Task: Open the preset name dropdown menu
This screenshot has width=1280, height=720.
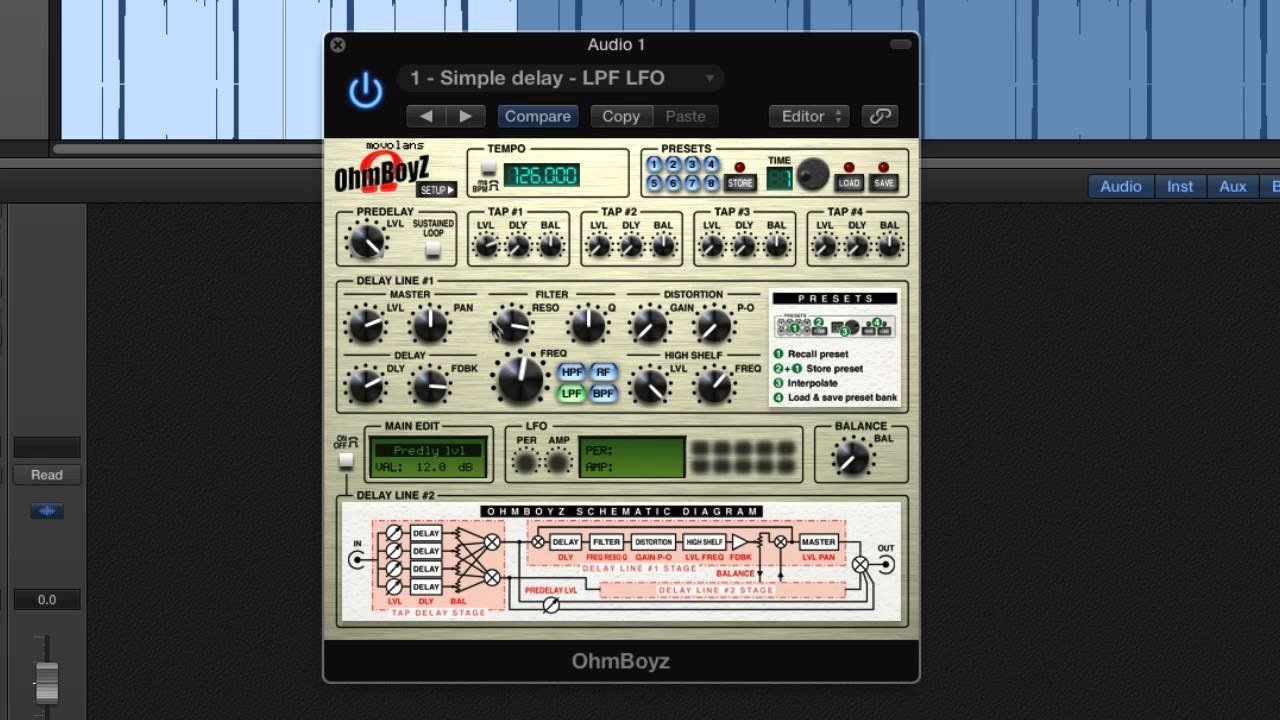Action: (560, 78)
